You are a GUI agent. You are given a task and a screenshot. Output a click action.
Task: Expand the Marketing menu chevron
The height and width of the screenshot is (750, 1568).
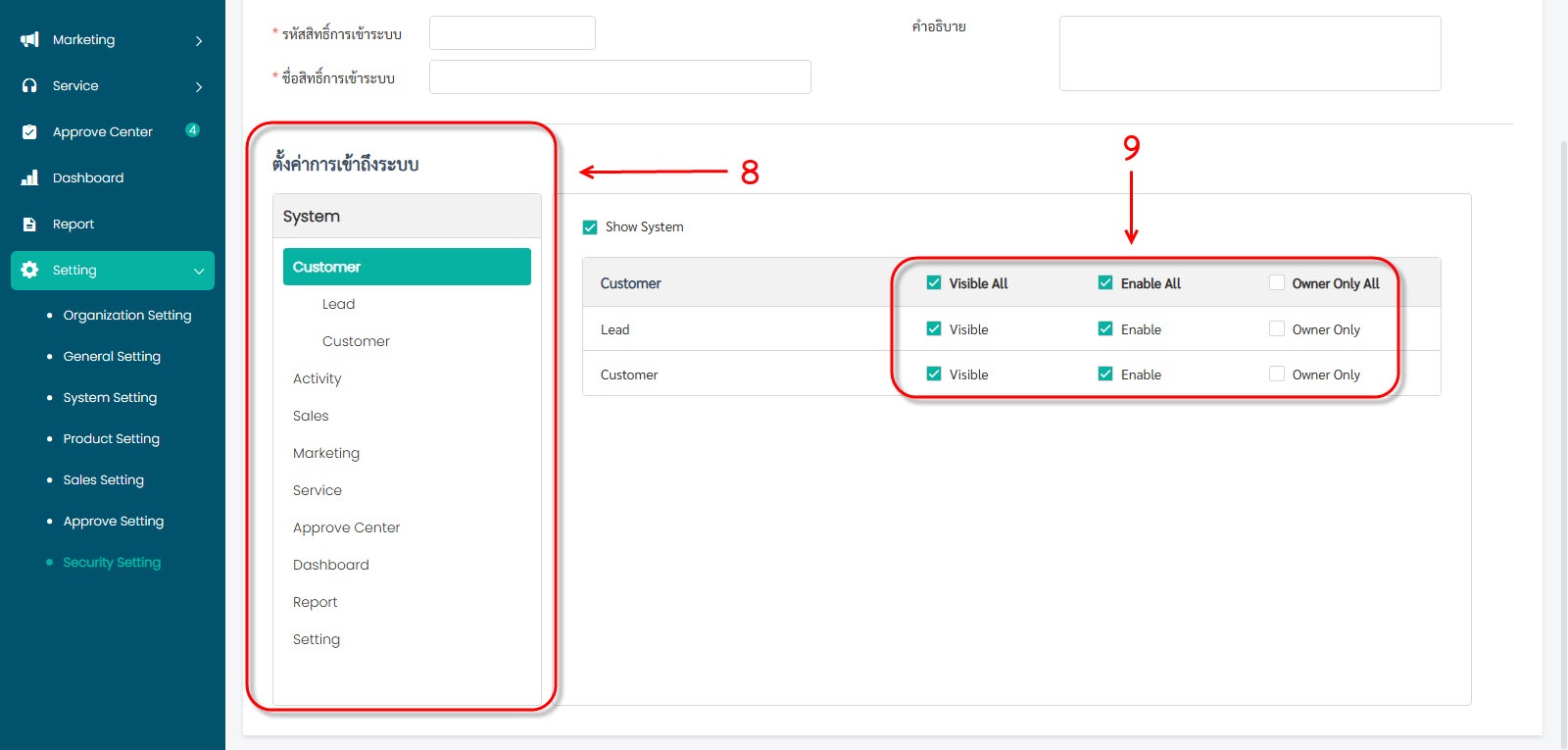pyautogui.click(x=199, y=41)
